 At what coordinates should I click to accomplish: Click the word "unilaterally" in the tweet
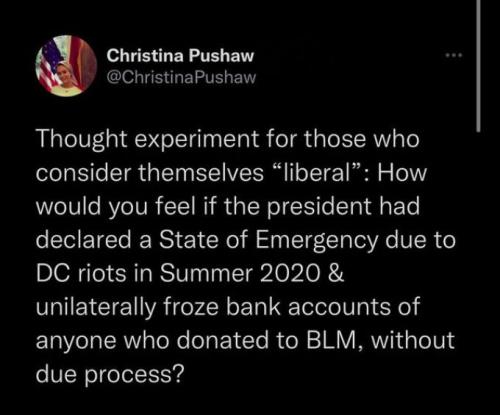click(96, 307)
